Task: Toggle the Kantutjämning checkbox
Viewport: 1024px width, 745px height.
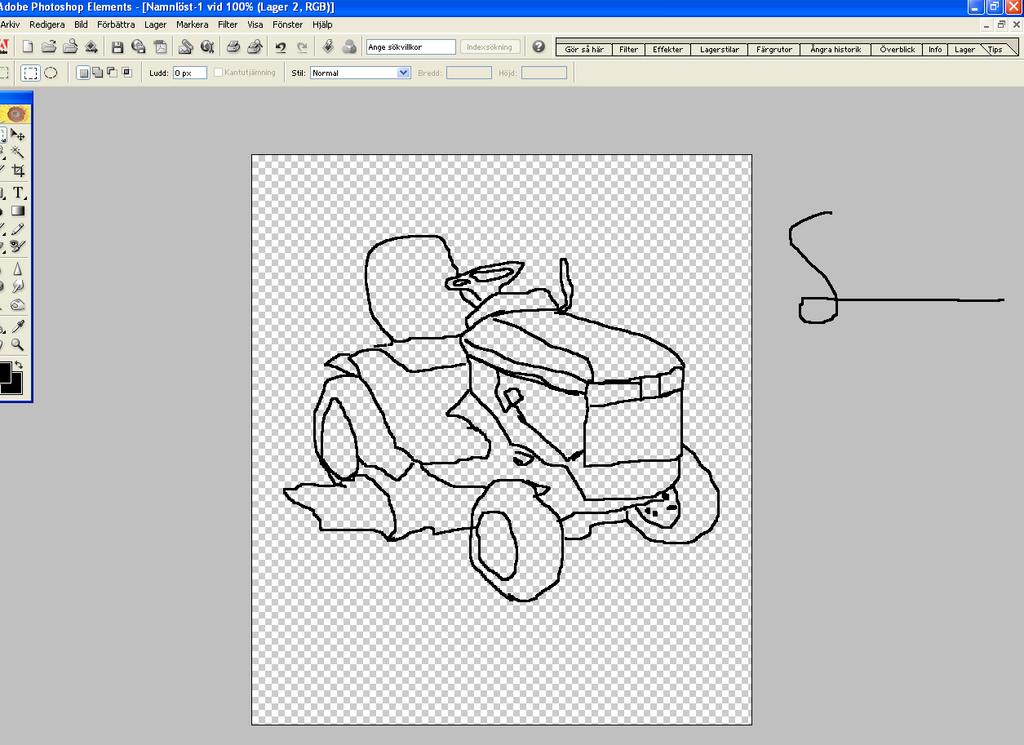Action: point(218,72)
